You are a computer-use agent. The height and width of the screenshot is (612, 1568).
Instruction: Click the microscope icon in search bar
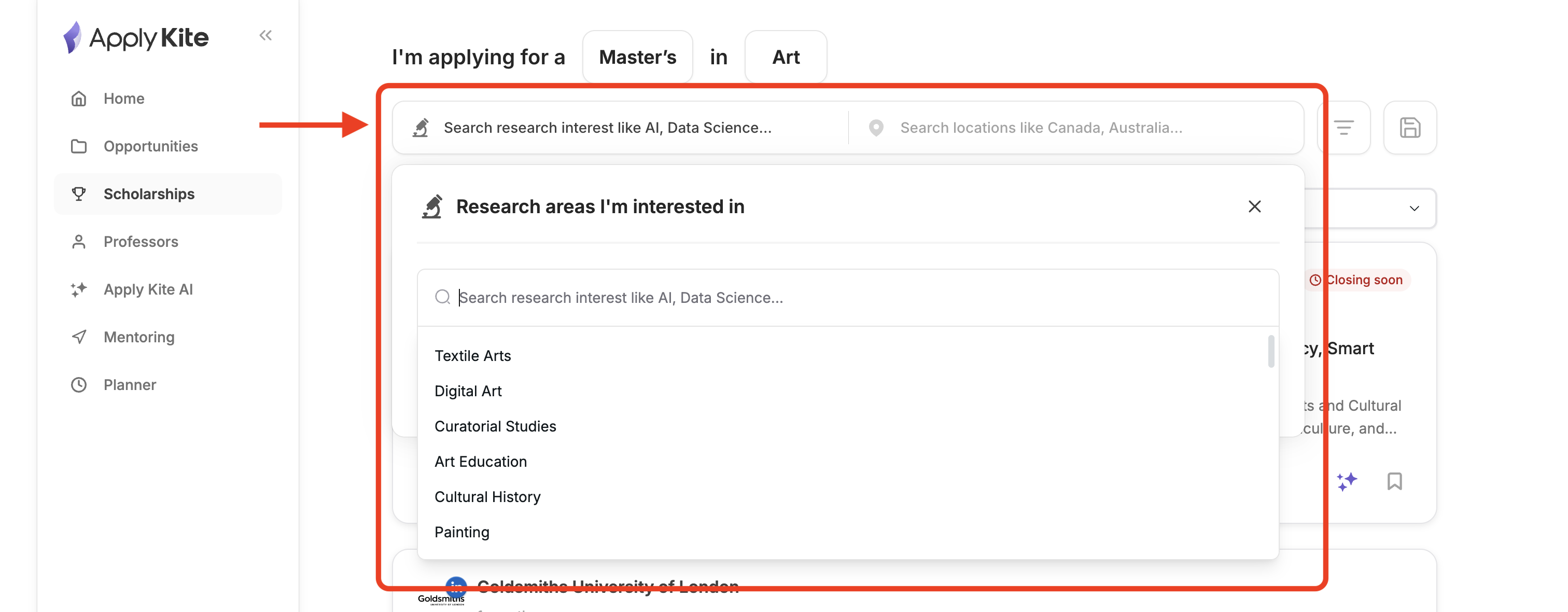(421, 128)
